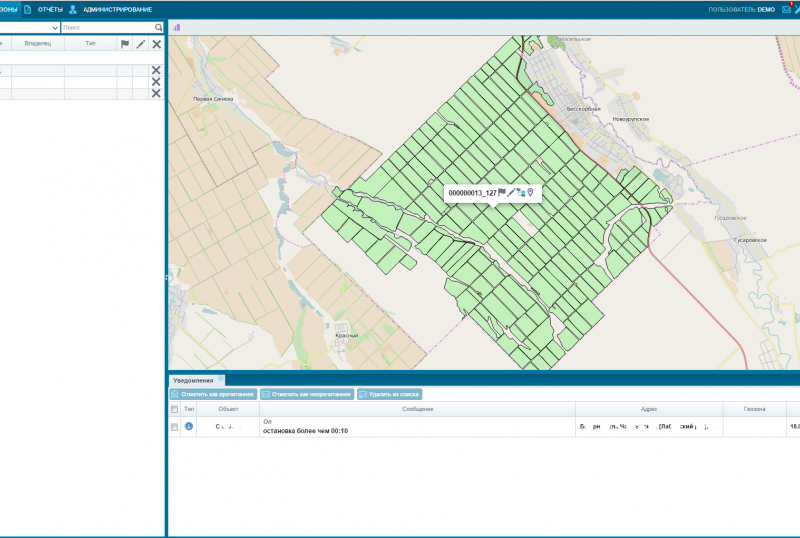The image size is (800, 538).
Task: Click the Поиск search field
Action: pyautogui.click(x=108, y=28)
